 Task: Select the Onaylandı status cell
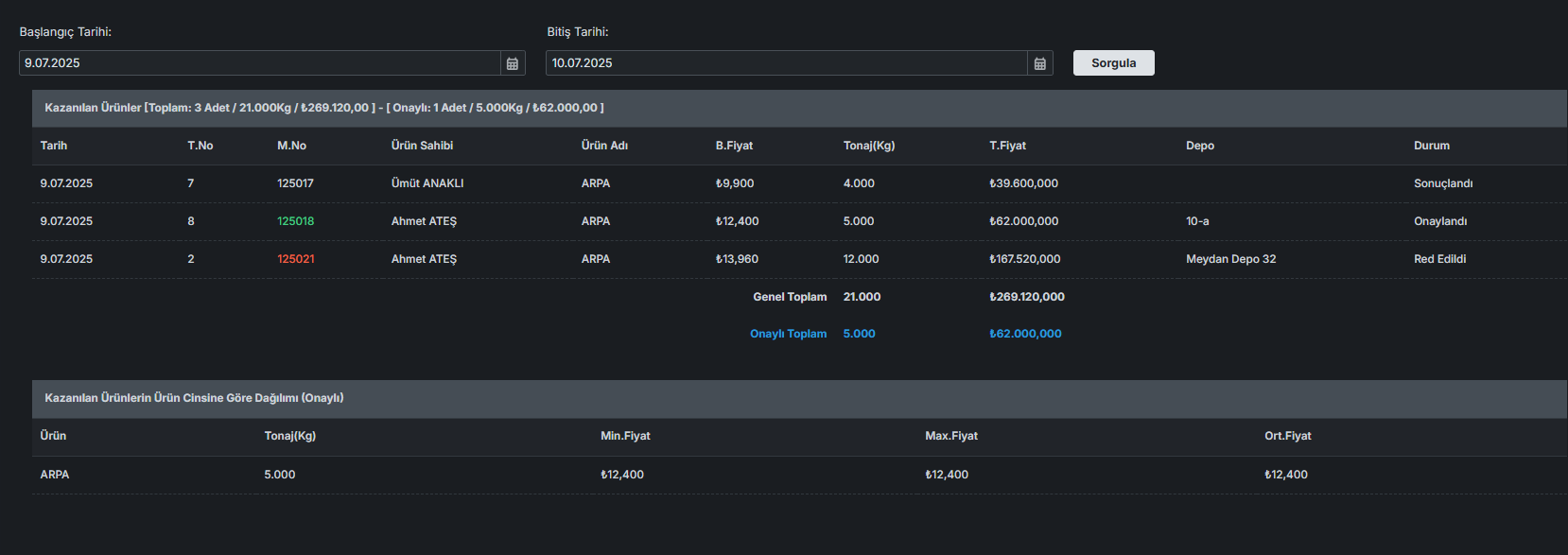coord(1439,221)
